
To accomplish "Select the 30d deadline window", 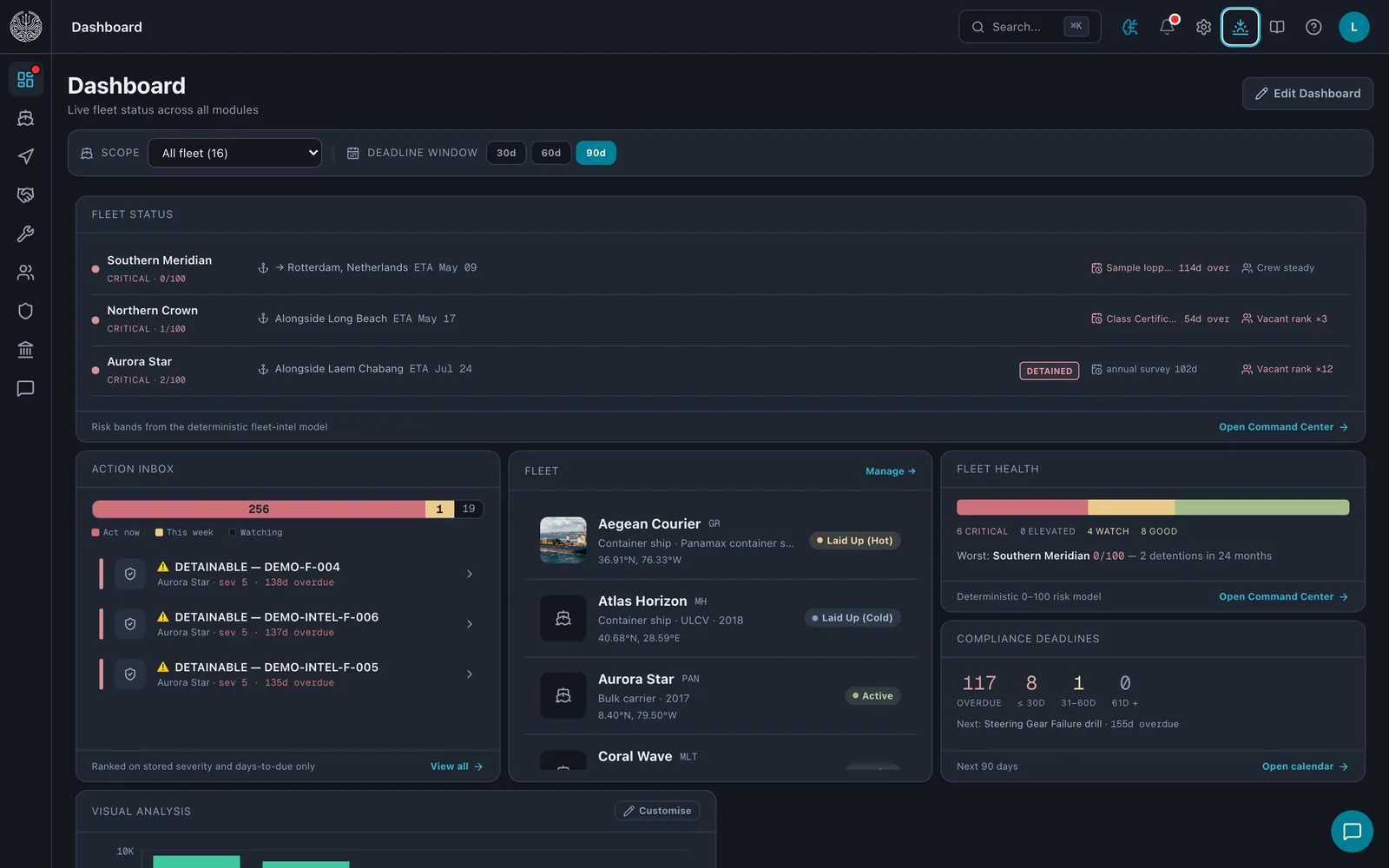I will point(506,153).
